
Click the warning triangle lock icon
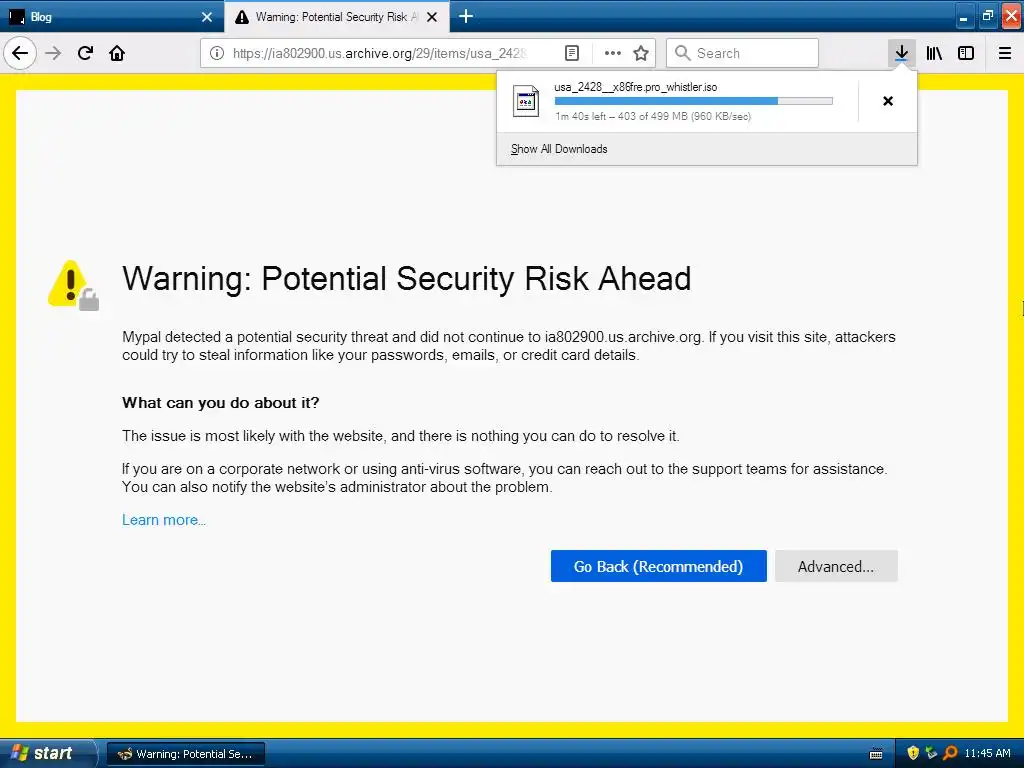point(73,285)
